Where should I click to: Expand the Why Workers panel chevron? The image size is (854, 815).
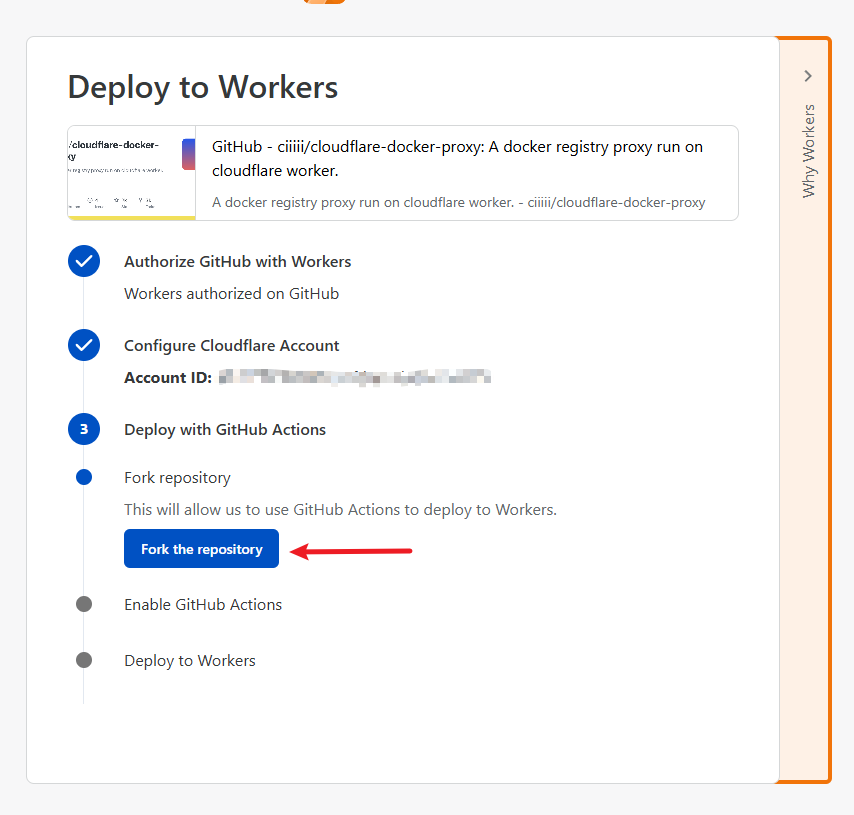coord(808,76)
